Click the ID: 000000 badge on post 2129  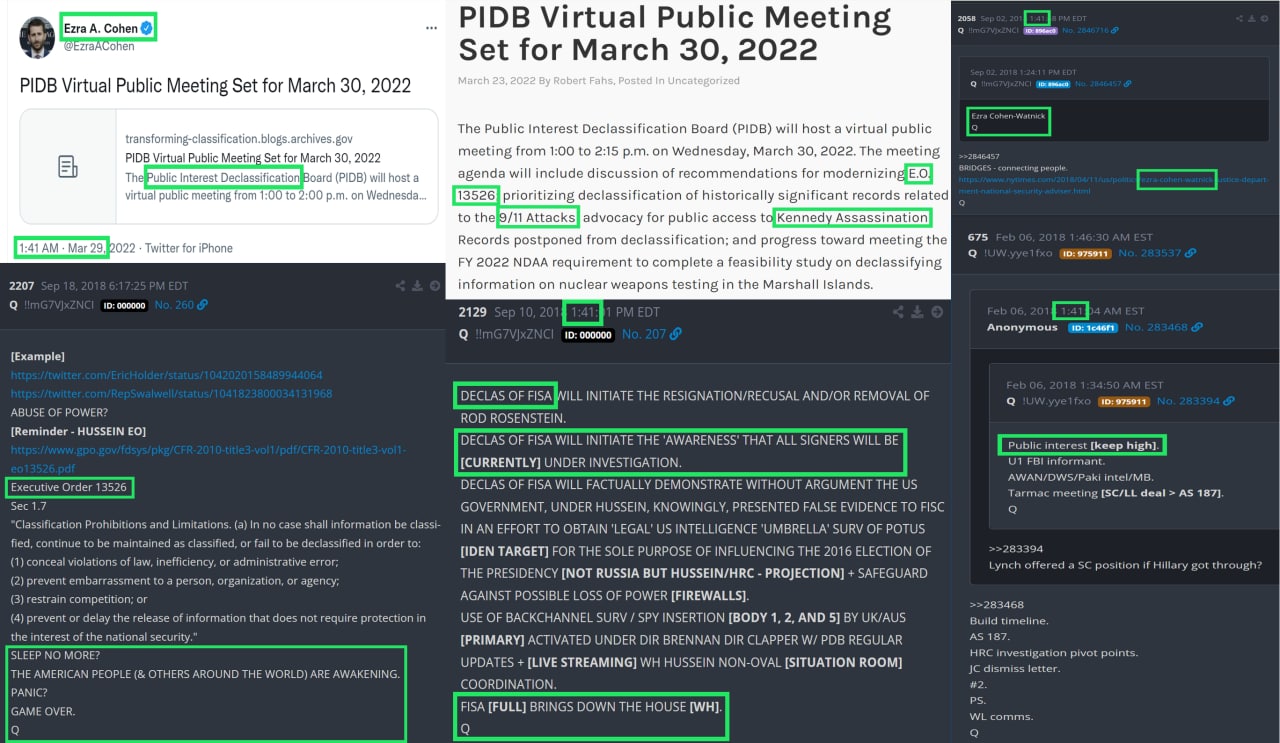coord(586,335)
